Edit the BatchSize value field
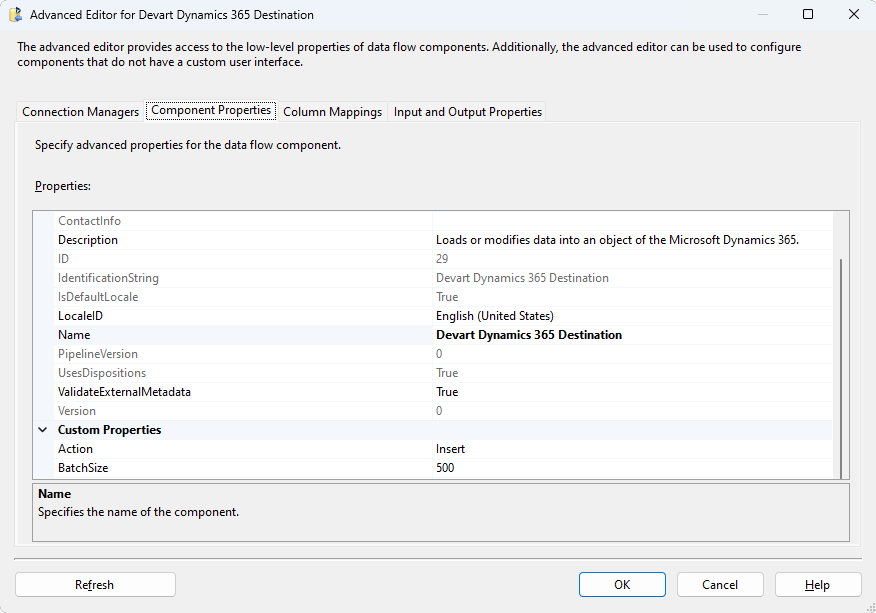Screen dimensions: 876x613 pos(630,468)
